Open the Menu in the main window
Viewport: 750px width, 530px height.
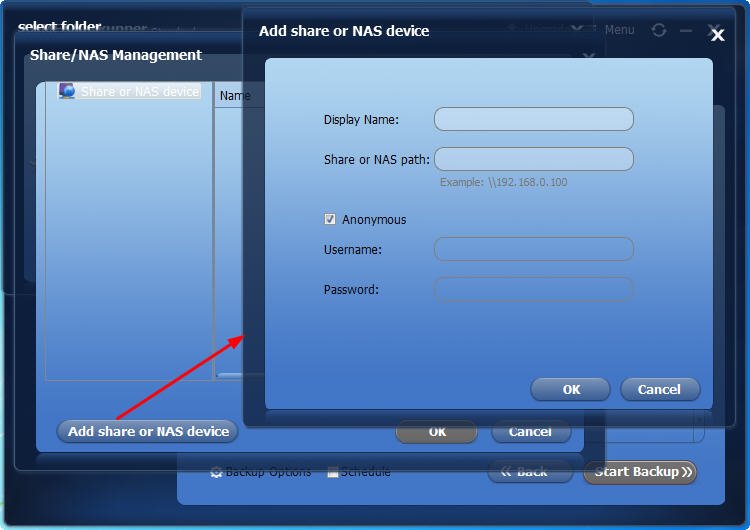[619, 30]
